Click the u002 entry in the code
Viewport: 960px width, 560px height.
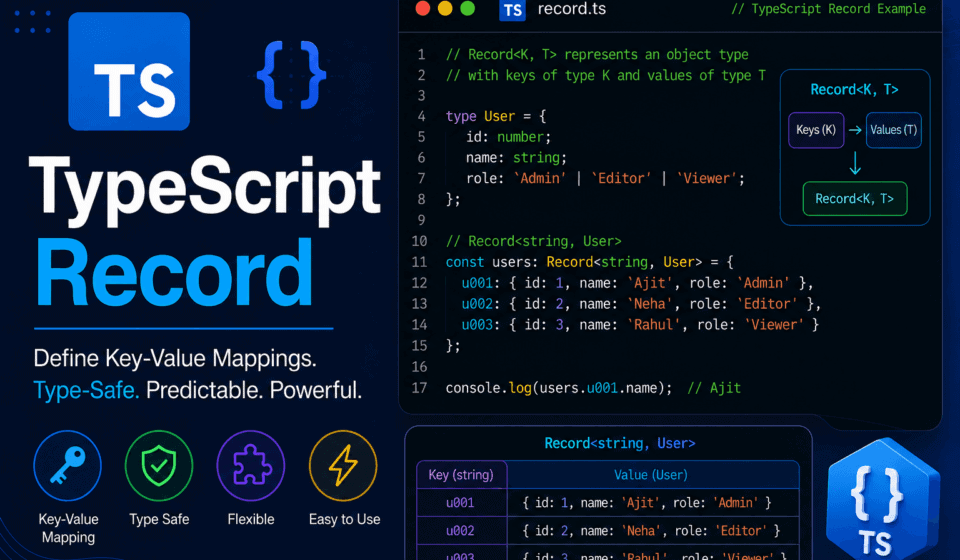coord(641,304)
